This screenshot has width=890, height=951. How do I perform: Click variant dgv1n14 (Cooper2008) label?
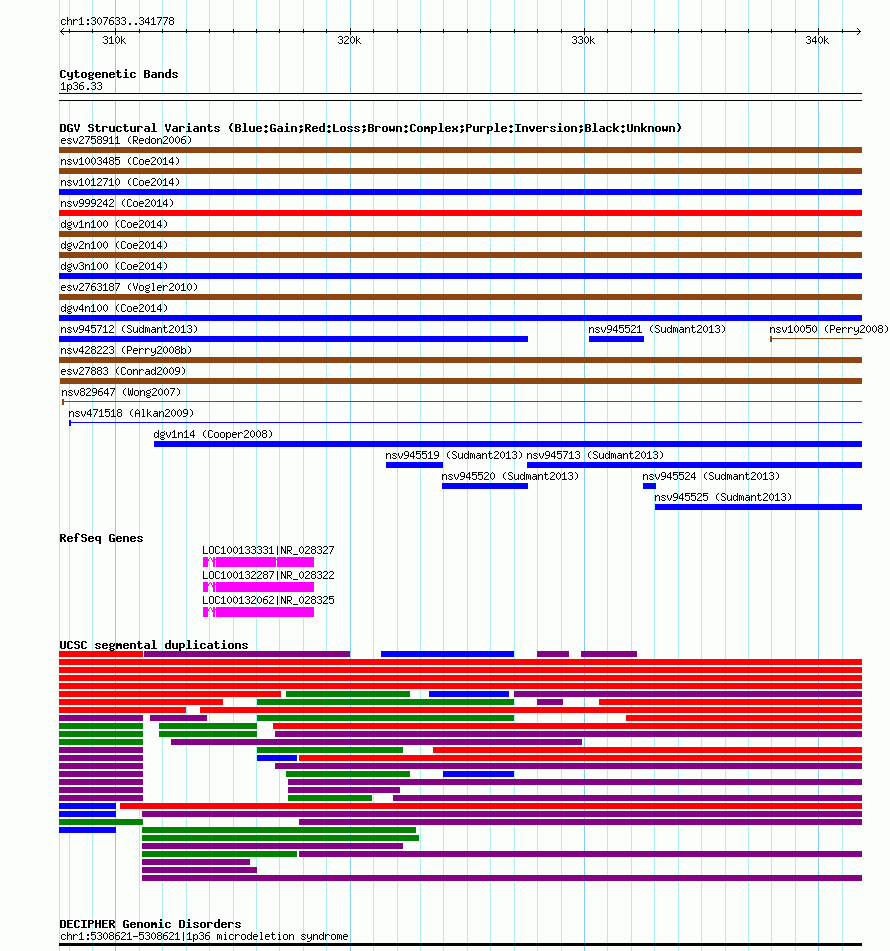213,434
